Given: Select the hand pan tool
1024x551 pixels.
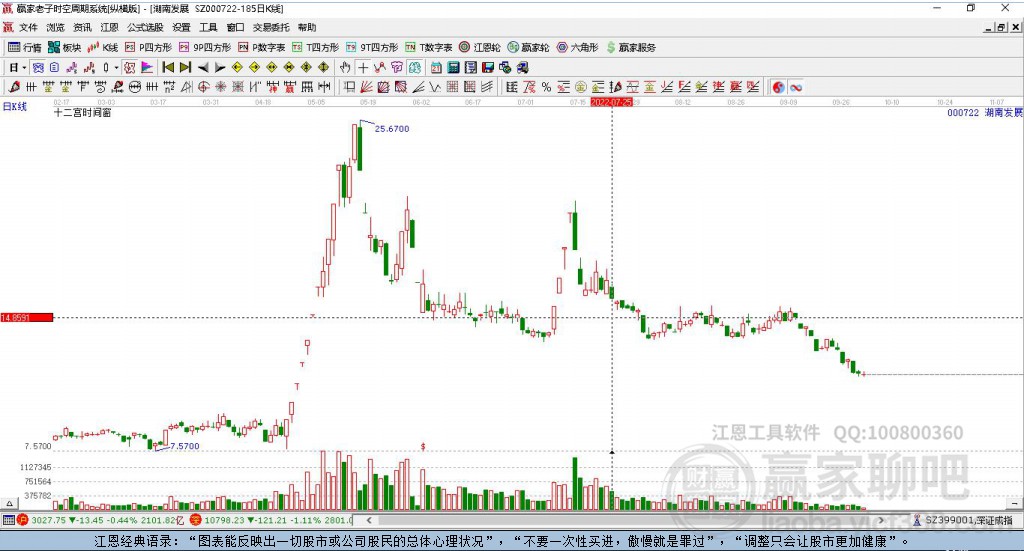Looking at the screenshot, I should click(x=345, y=67).
